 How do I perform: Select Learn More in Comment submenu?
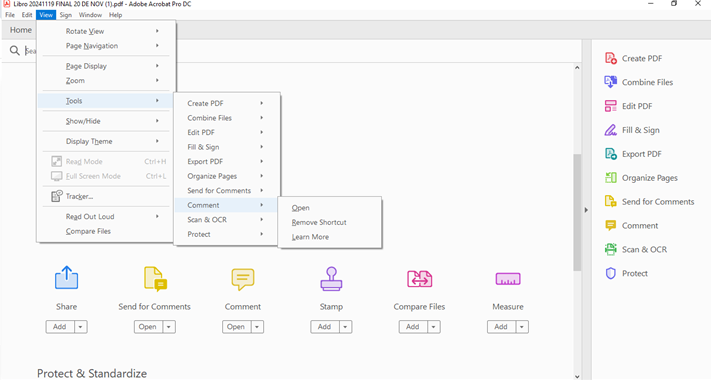330,237
